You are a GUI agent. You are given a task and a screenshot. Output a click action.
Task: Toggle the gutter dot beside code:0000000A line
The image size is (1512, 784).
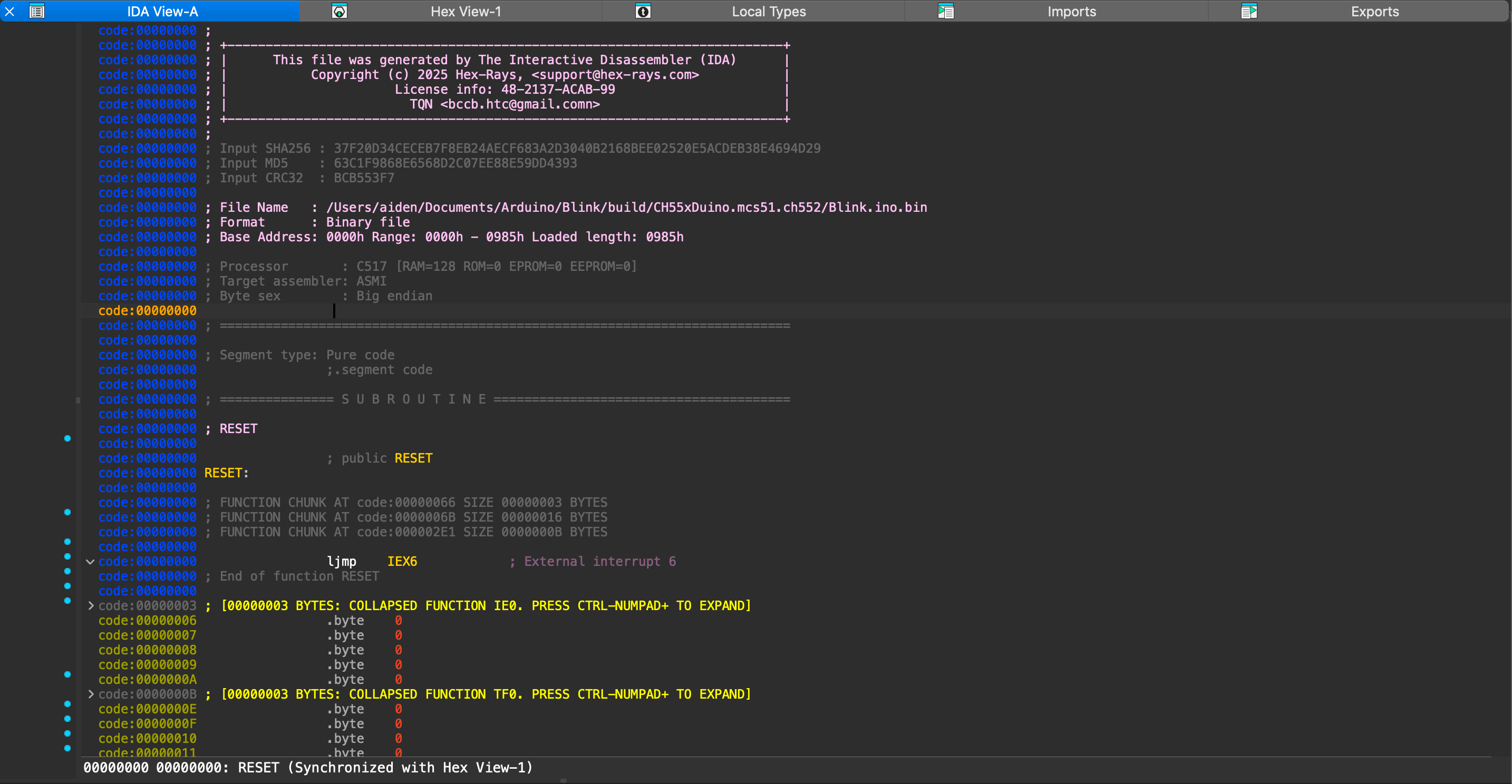(x=67, y=674)
